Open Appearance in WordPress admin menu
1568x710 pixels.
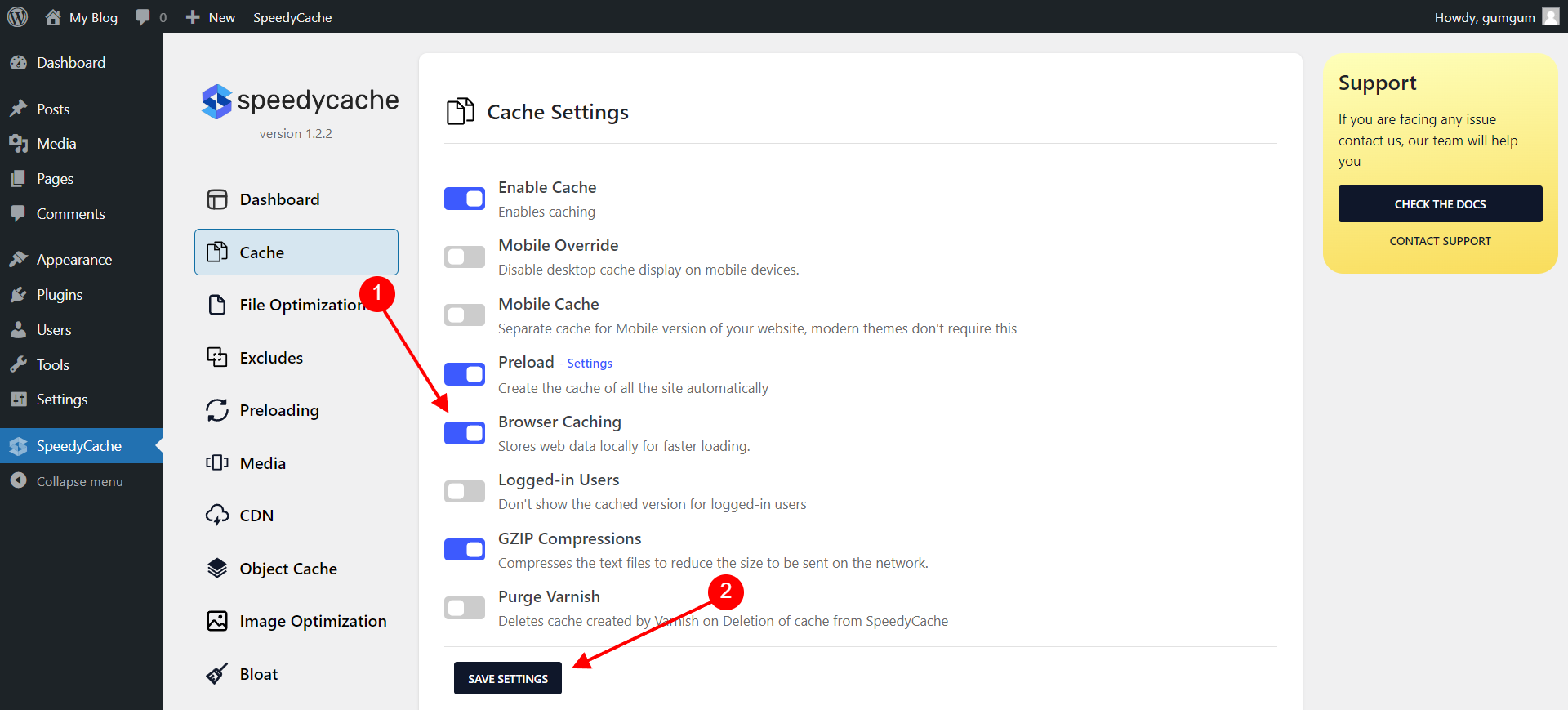tap(82, 260)
